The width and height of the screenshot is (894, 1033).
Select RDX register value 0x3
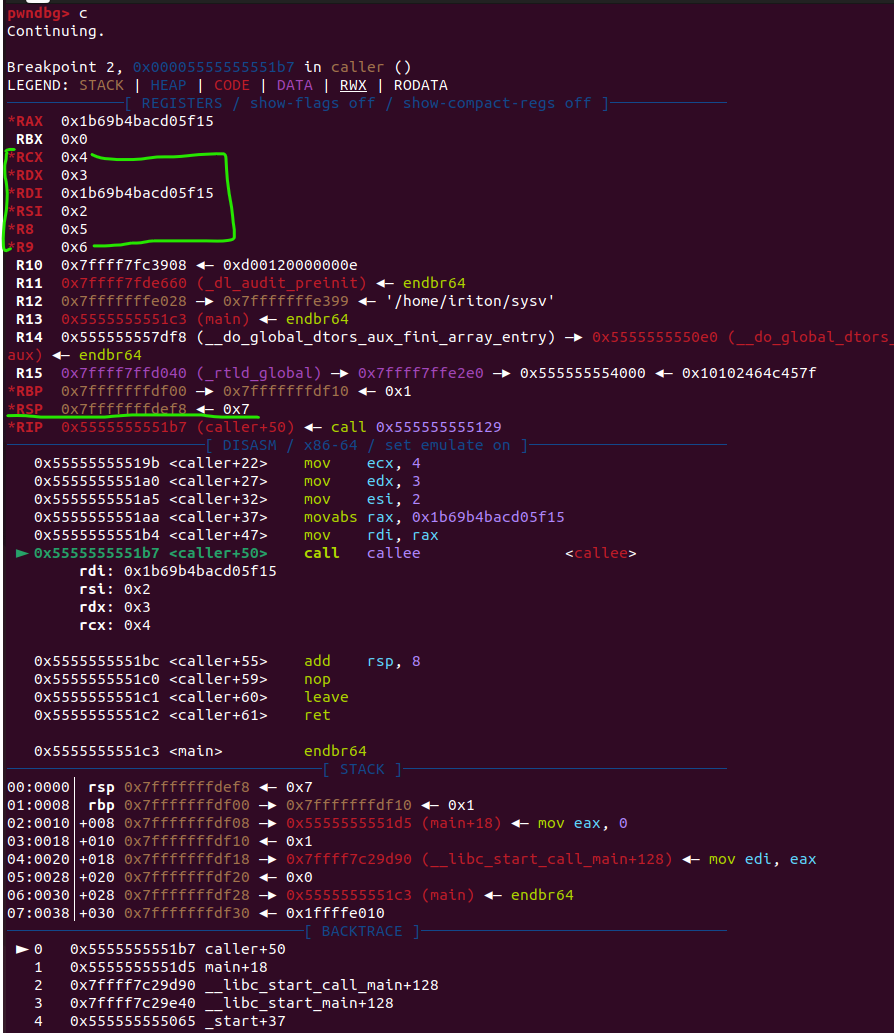tap(74, 175)
